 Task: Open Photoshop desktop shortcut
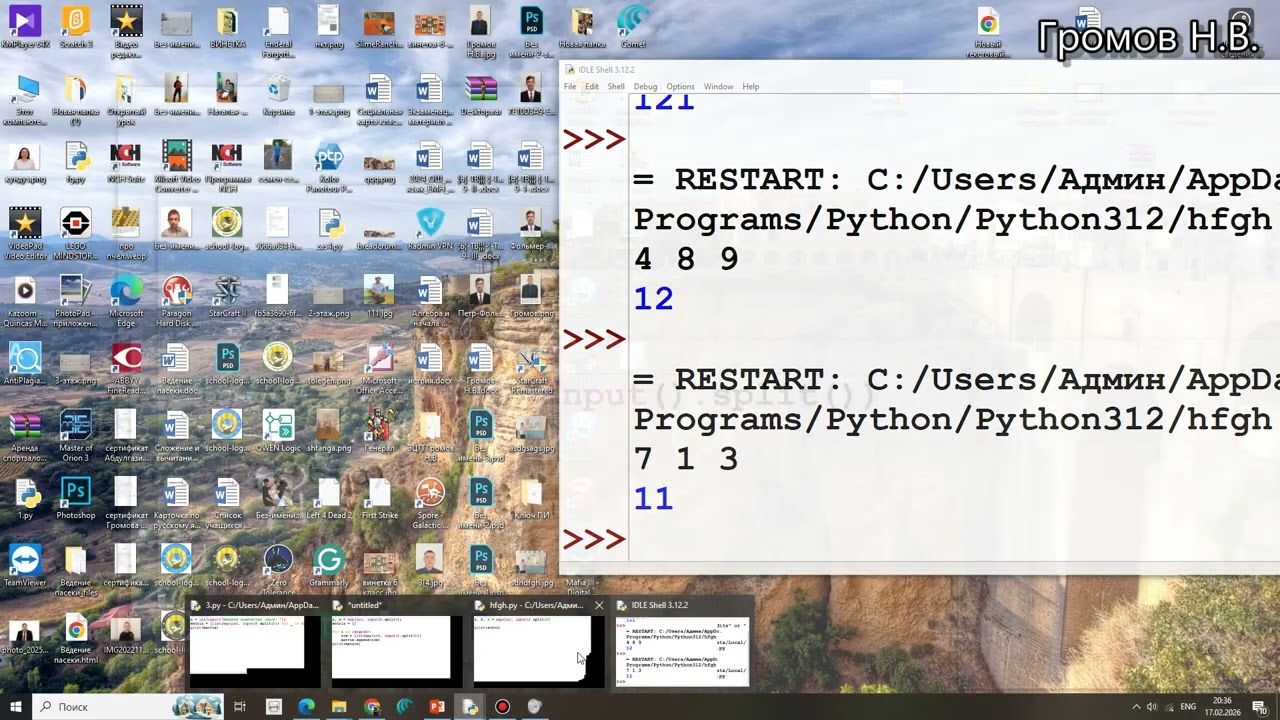coord(76,499)
